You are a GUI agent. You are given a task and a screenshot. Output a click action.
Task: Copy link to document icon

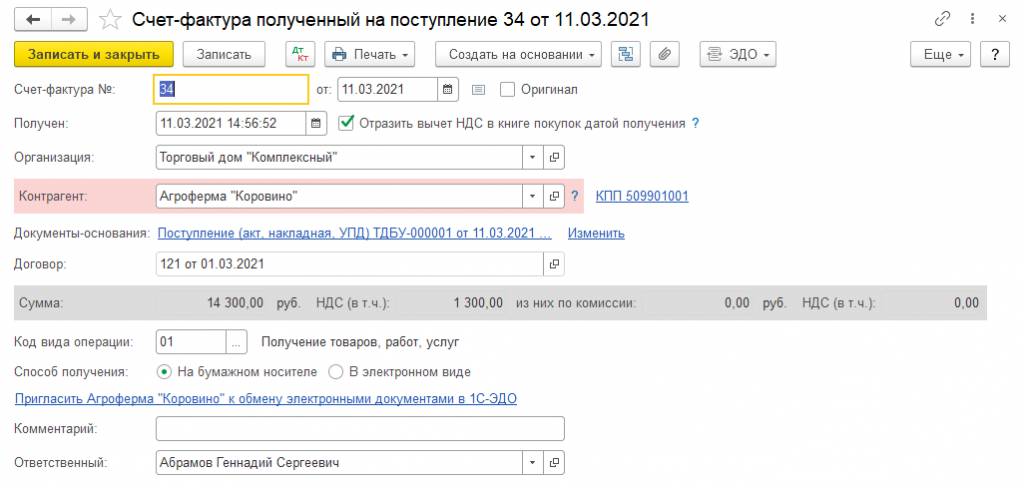942,19
